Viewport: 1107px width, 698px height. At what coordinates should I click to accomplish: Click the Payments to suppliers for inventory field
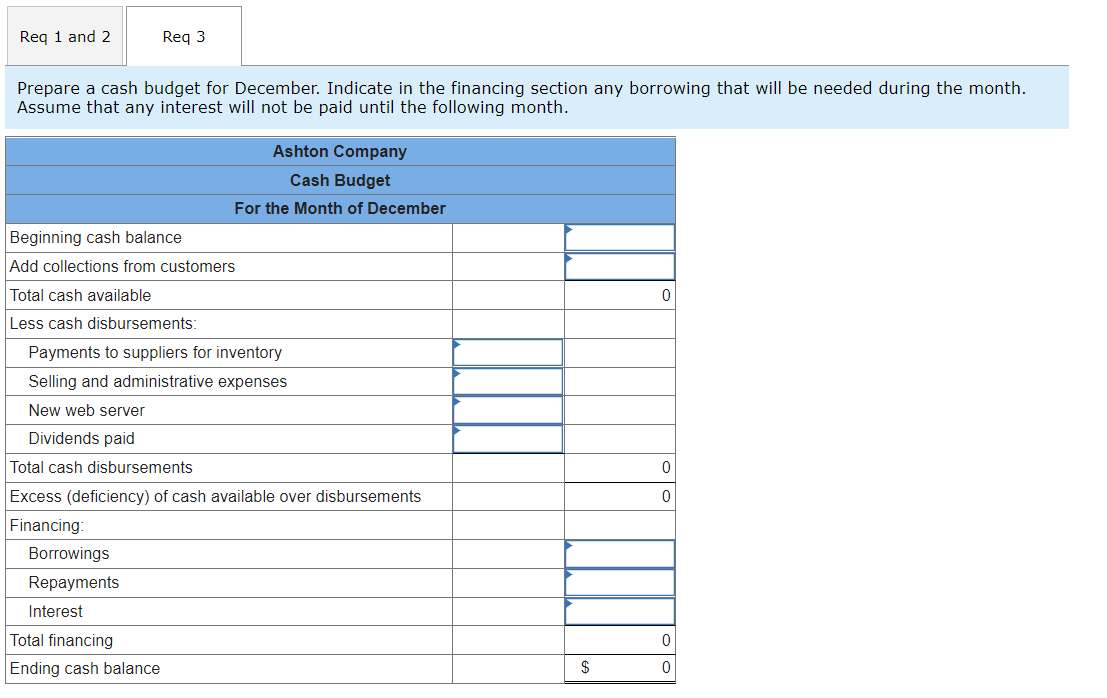[x=508, y=353]
